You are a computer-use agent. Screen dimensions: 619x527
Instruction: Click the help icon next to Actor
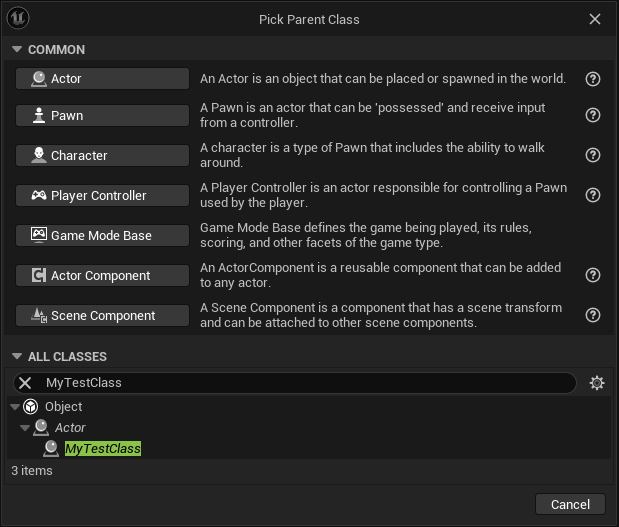(593, 79)
